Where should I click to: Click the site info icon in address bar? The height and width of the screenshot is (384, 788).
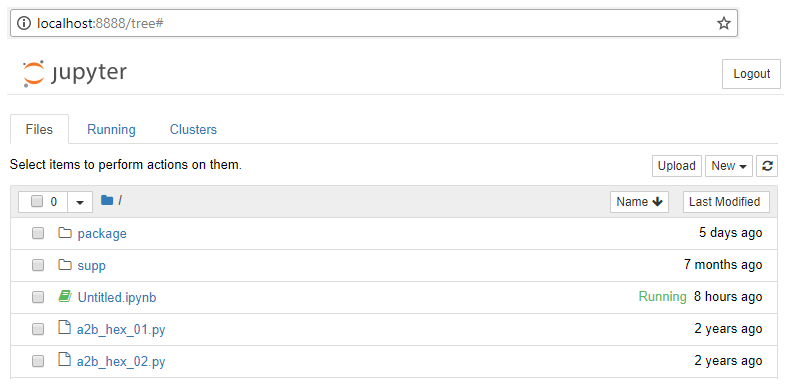24,23
